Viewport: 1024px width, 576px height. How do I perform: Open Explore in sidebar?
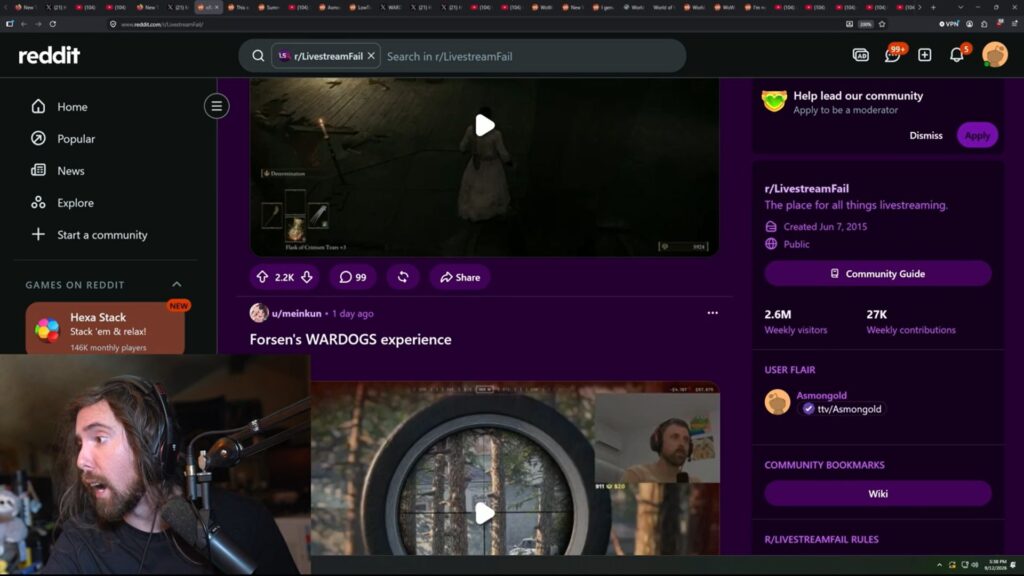pyautogui.click(x=75, y=203)
